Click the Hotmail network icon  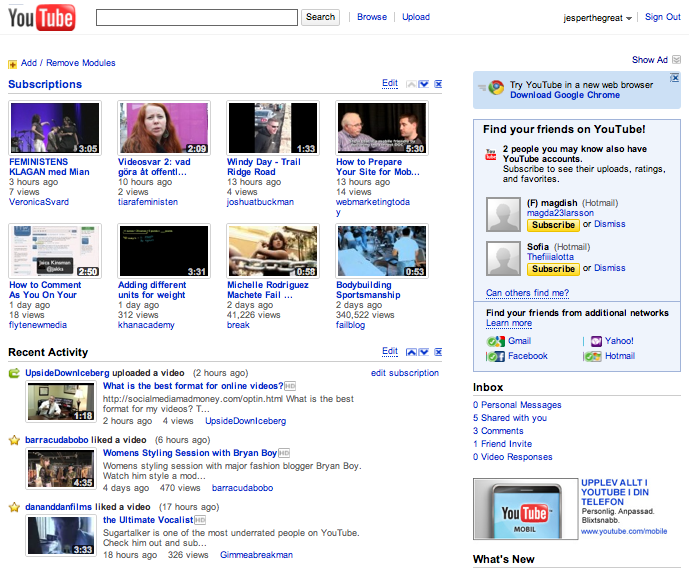tap(592, 356)
